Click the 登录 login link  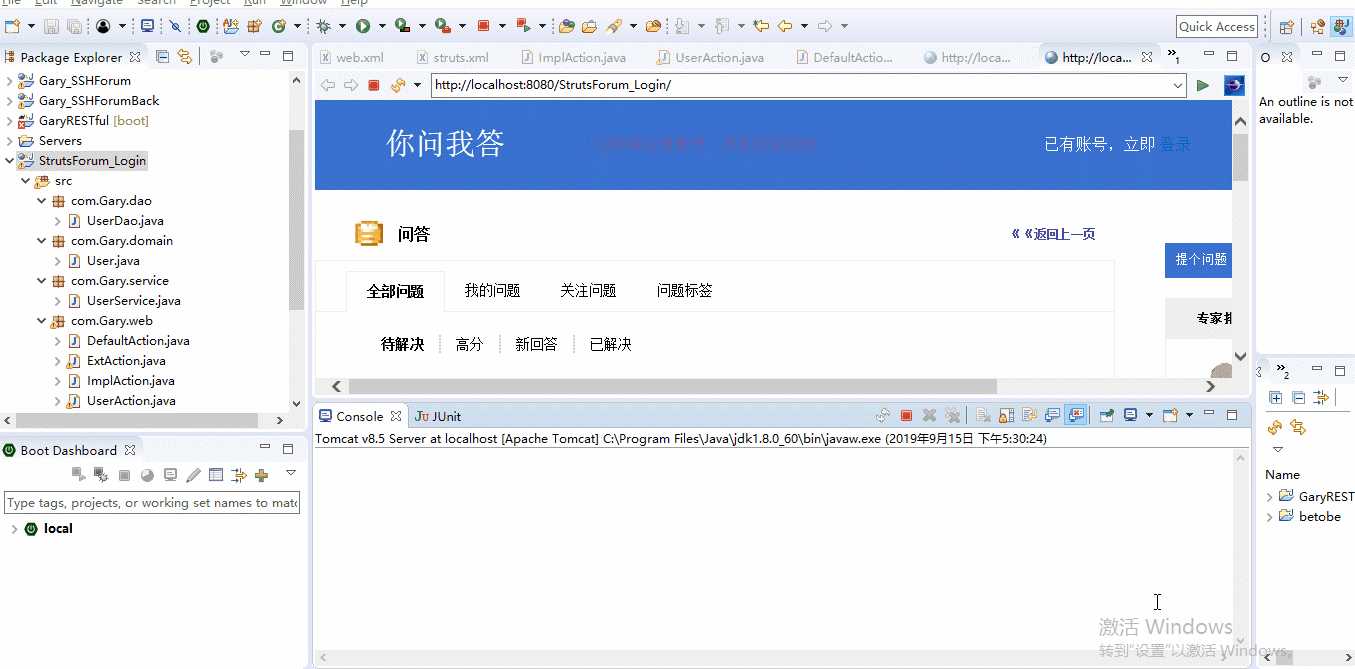[x=1175, y=144]
